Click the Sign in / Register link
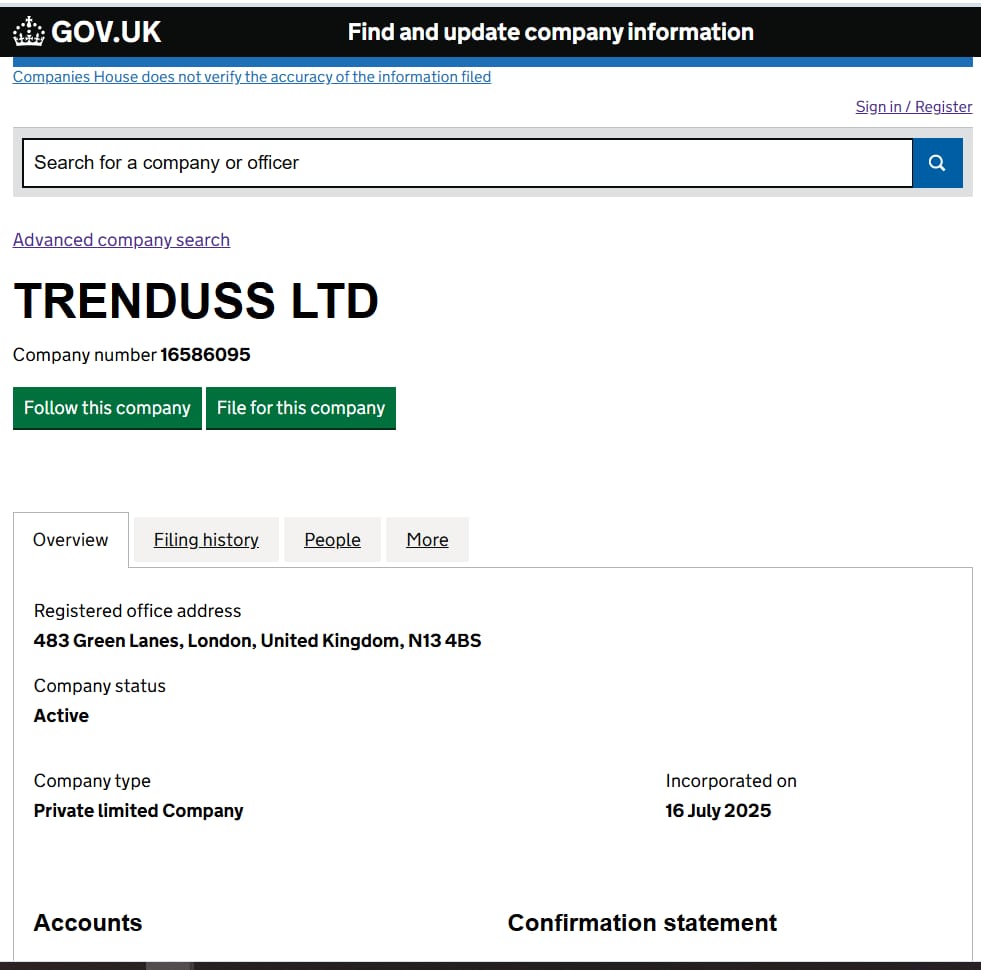This screenshot has height=970, width=981. pyautogui.click(x=913, y=107)
